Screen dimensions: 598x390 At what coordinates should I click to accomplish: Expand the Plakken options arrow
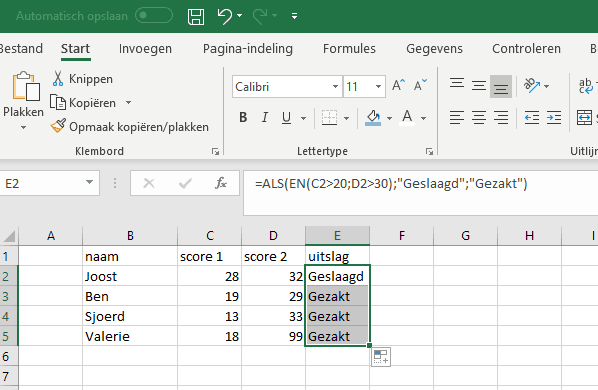coord(23,127)
